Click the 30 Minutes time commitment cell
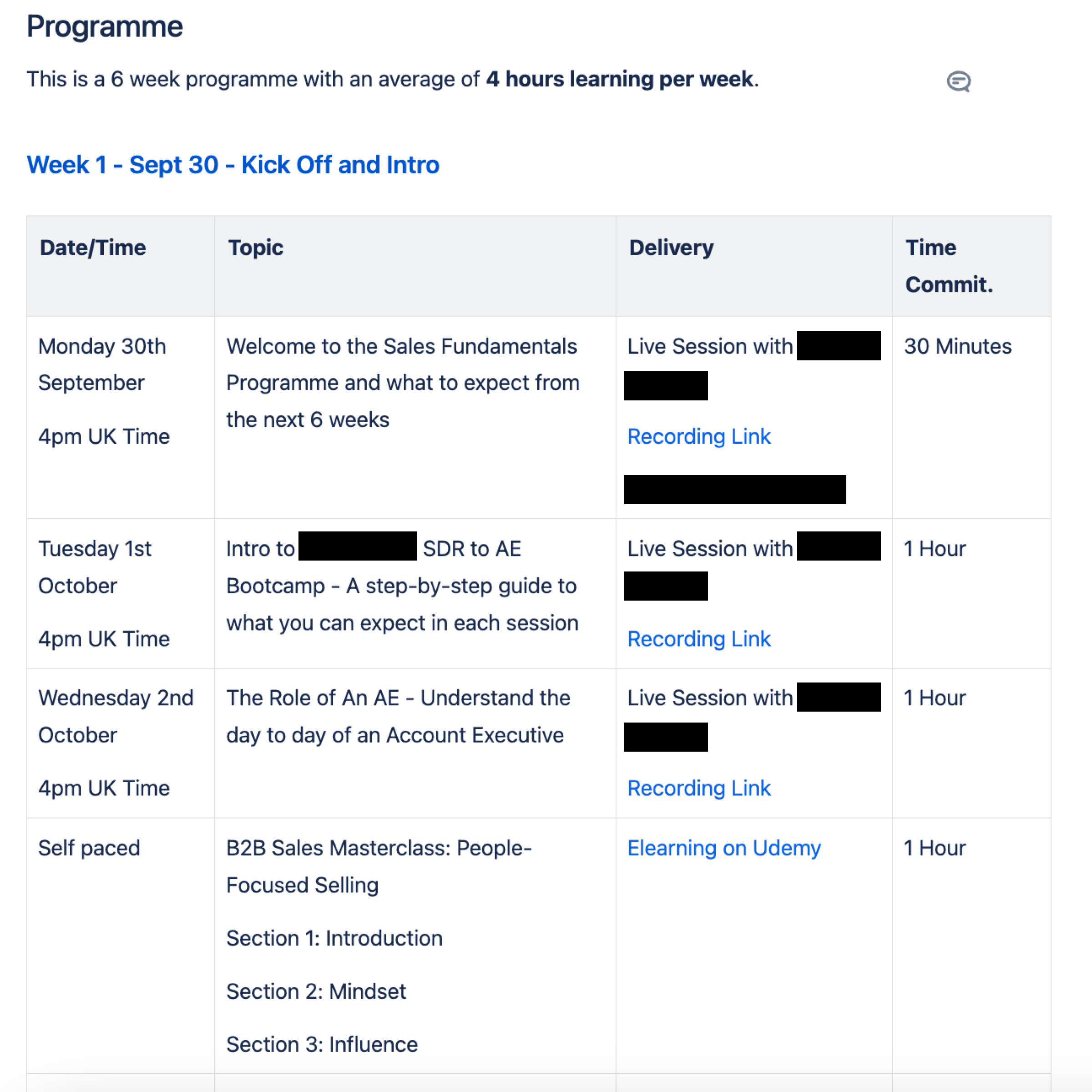1092x1092 pixels. (957, 346)
